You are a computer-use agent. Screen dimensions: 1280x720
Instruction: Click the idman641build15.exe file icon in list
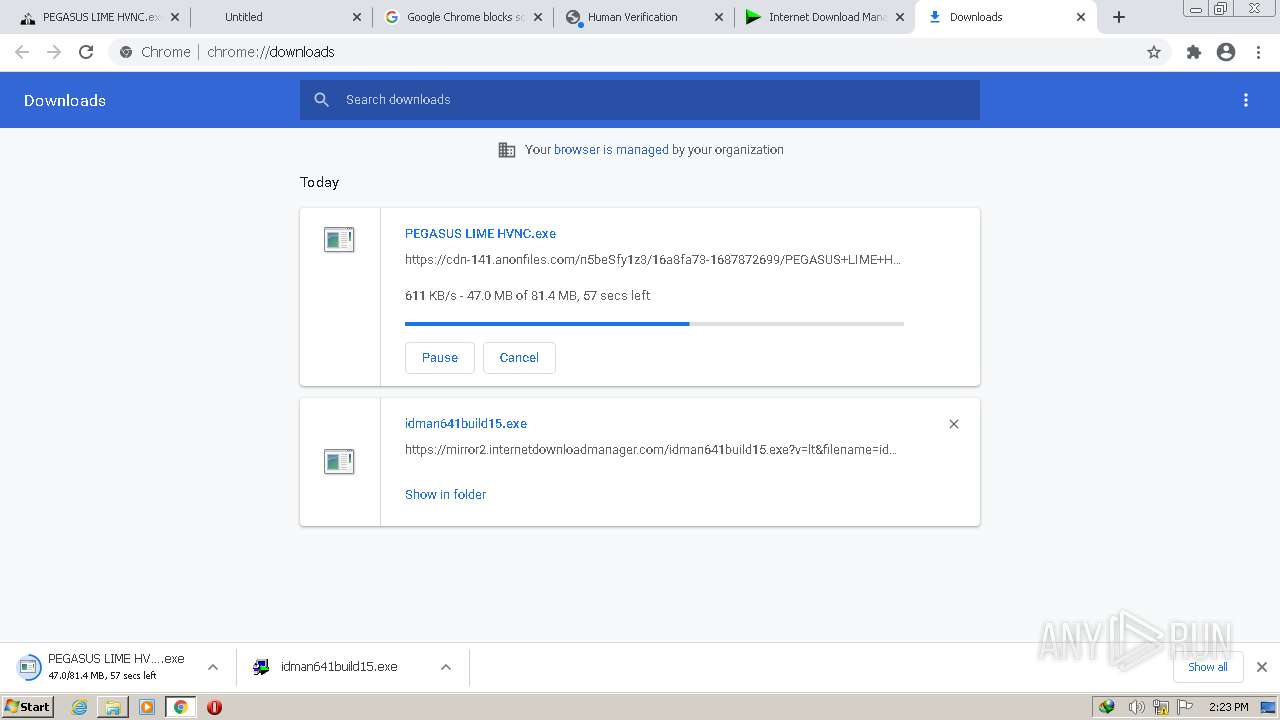339,462
